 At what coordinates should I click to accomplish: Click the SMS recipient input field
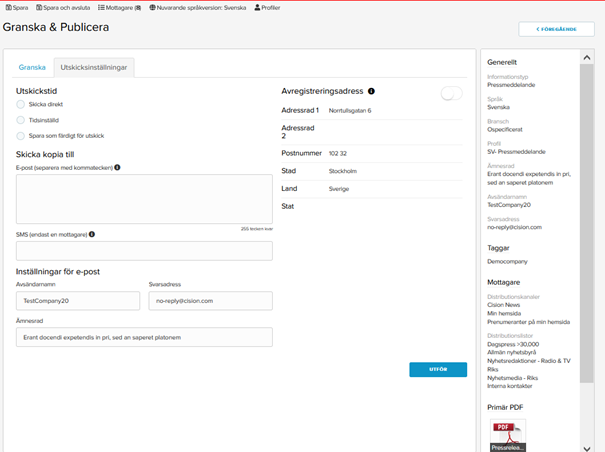coord(144,251)
